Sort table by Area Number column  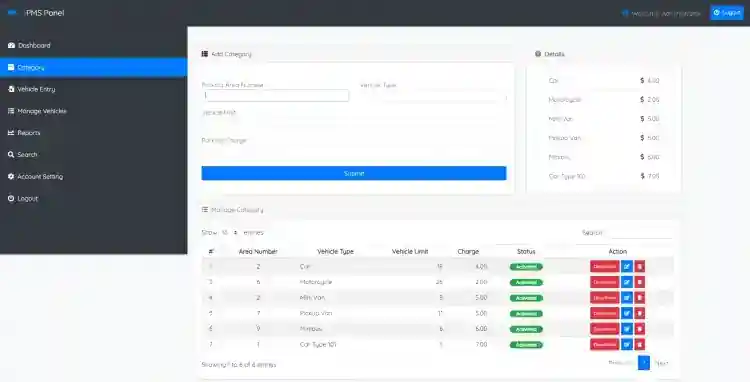[x=258, y=251]
